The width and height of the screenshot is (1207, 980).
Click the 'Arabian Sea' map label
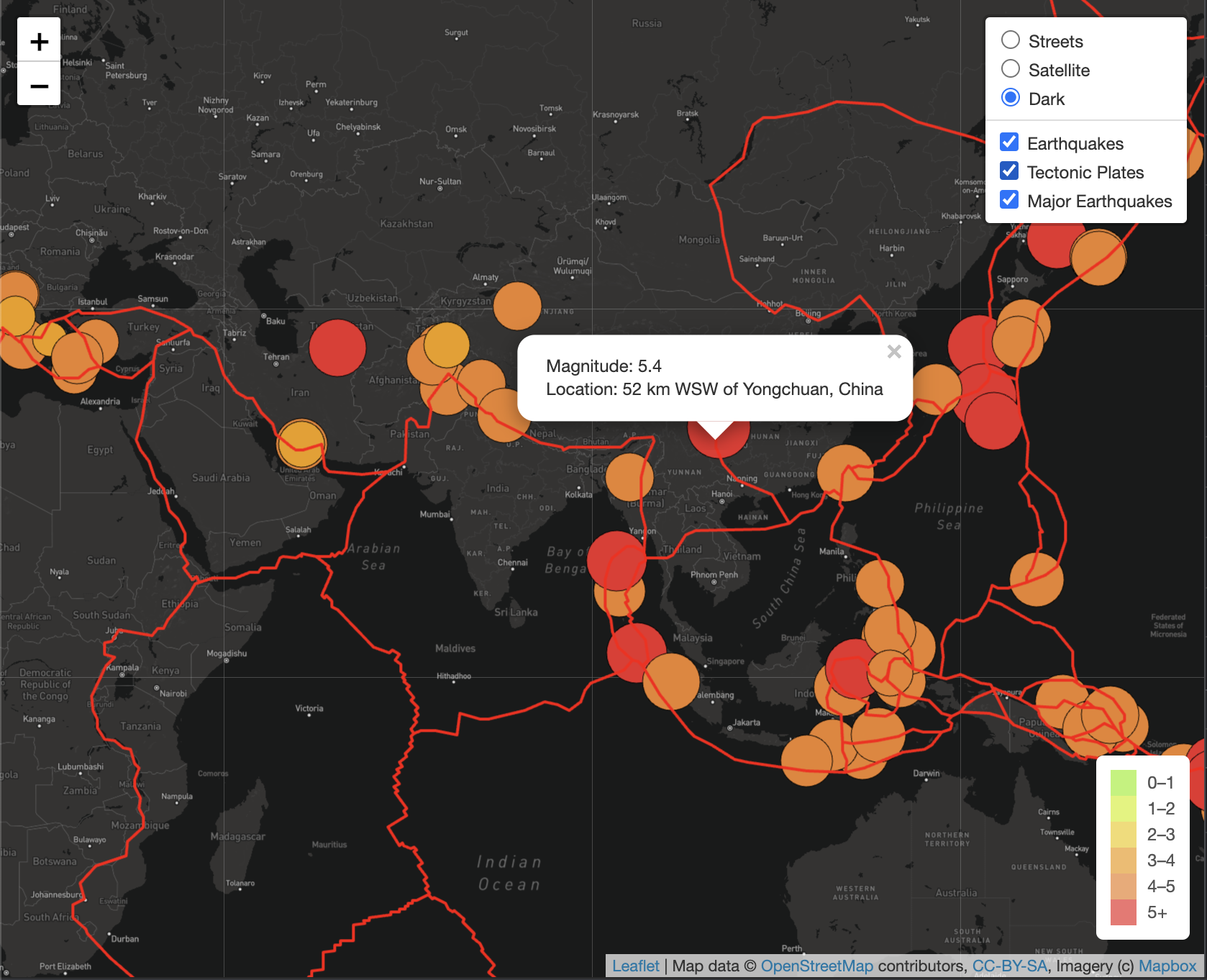coord(374,556)
